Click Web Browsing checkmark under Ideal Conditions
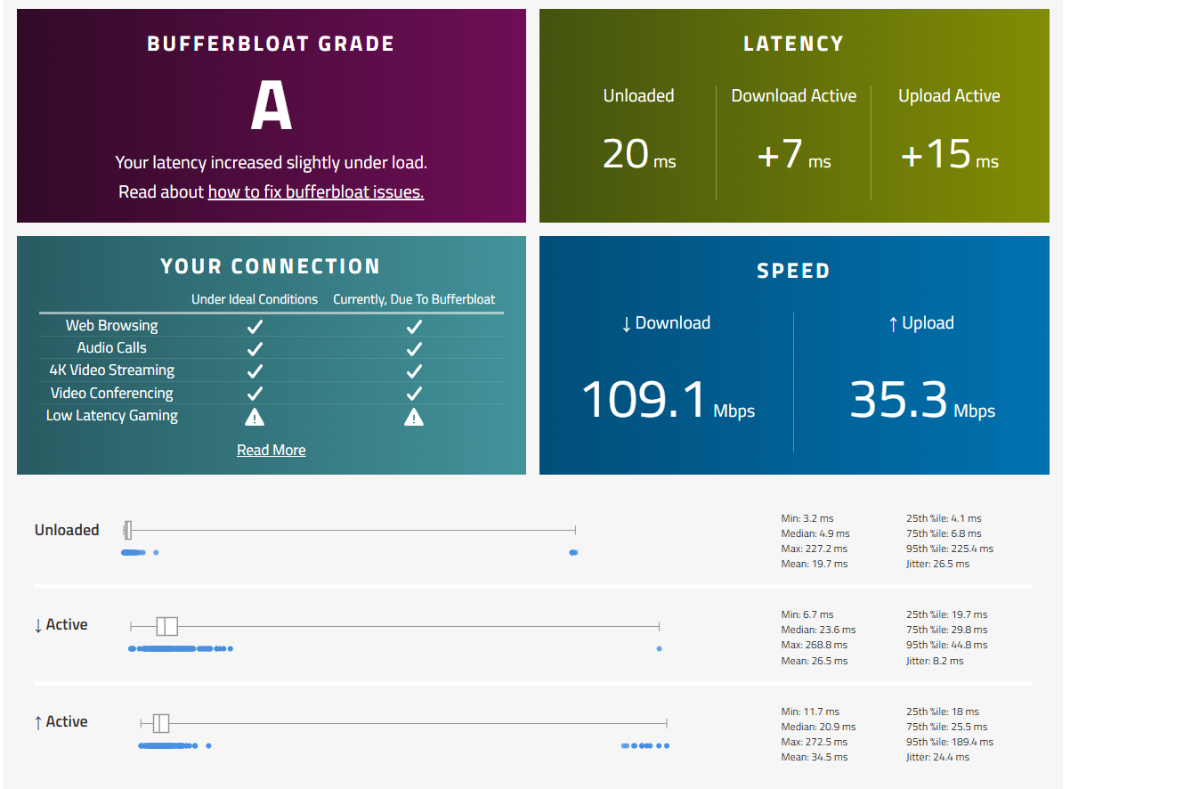This screenshot has height=789, width=1200. click(255, 326)
